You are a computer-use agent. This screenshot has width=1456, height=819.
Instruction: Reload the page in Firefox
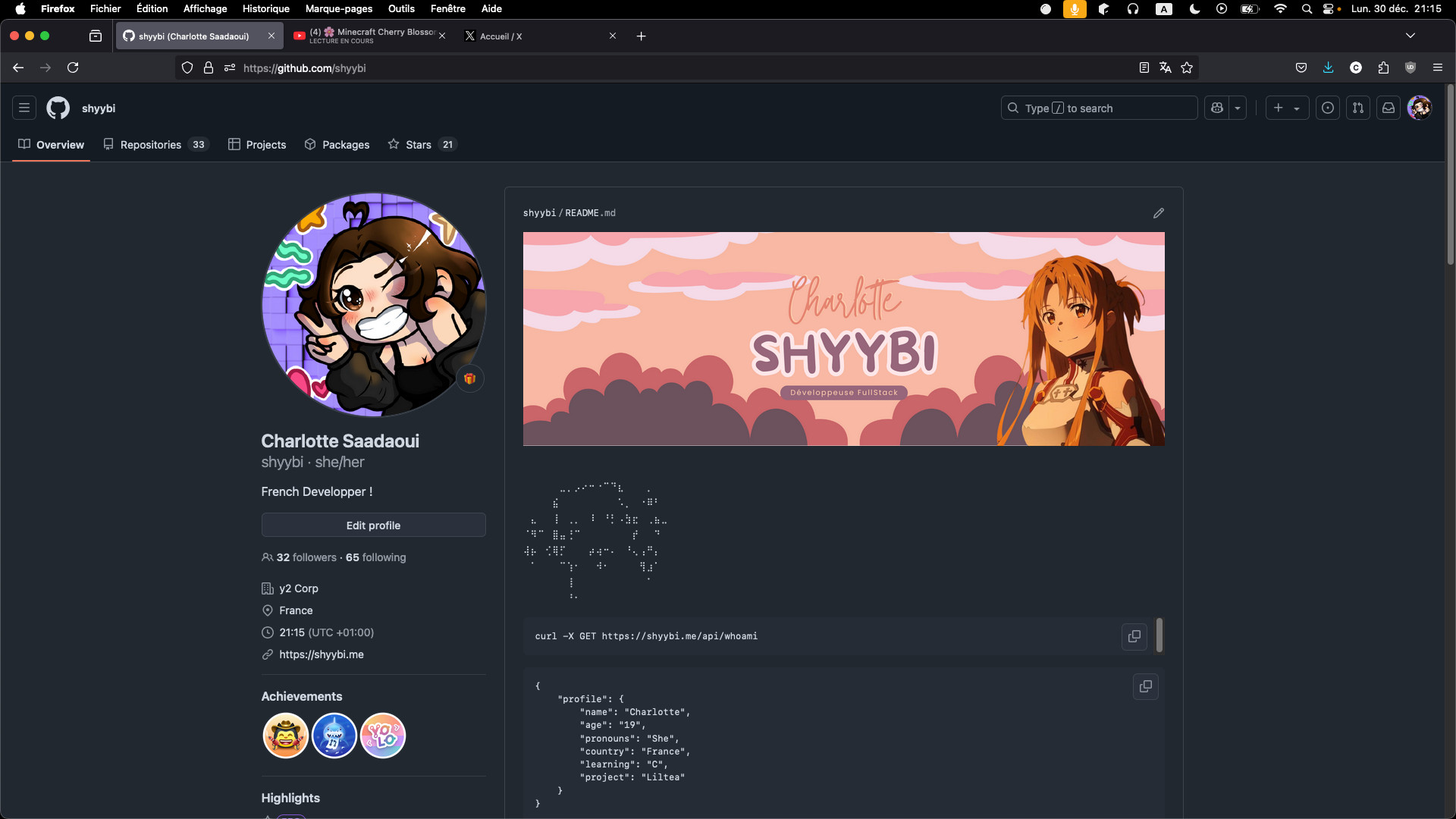point(73,68)
